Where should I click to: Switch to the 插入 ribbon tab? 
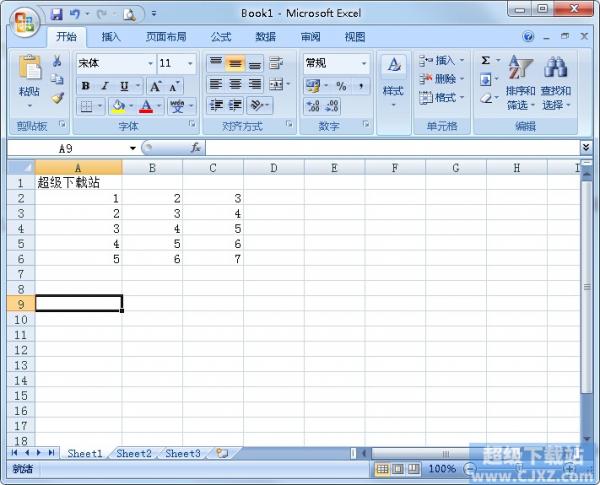click(111, 37)
